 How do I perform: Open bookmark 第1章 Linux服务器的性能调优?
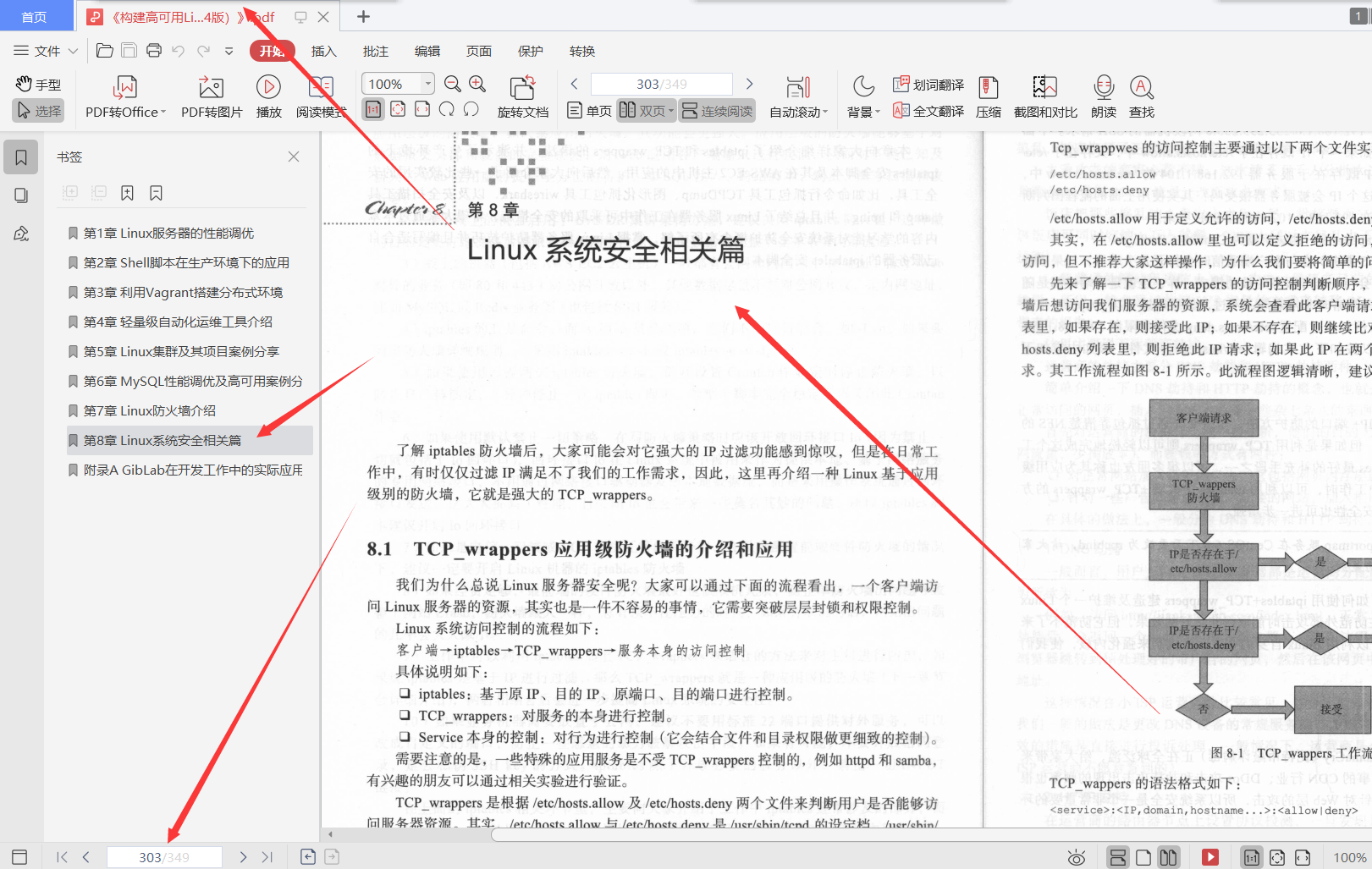pyautogui.click(x=168, y=233)
